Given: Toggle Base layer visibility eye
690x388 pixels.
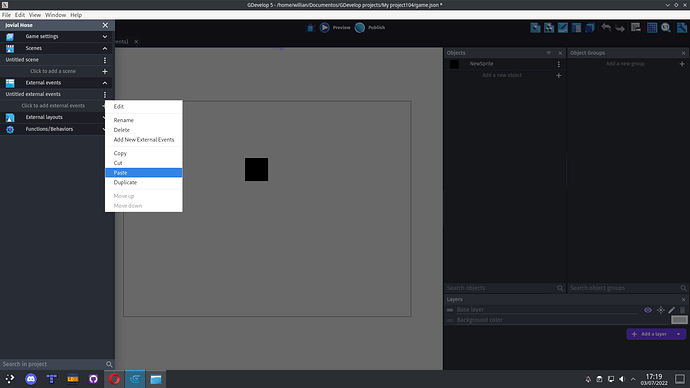Looking at the screenshot, I should (x=648, y=310).
